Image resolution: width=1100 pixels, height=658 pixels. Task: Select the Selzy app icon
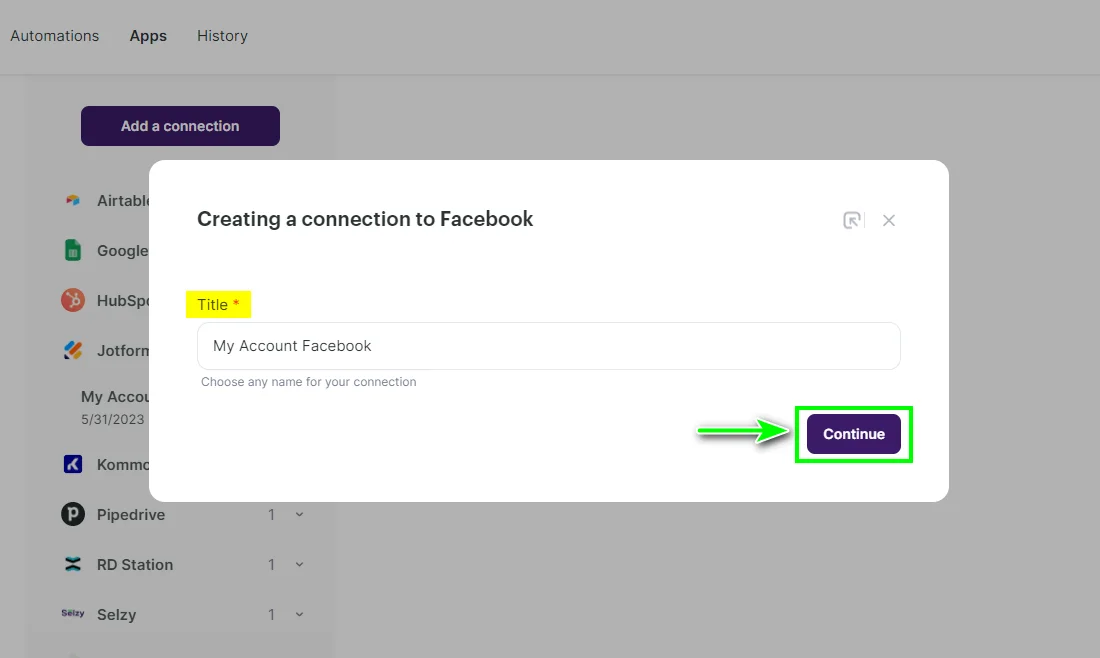(73, 614)
